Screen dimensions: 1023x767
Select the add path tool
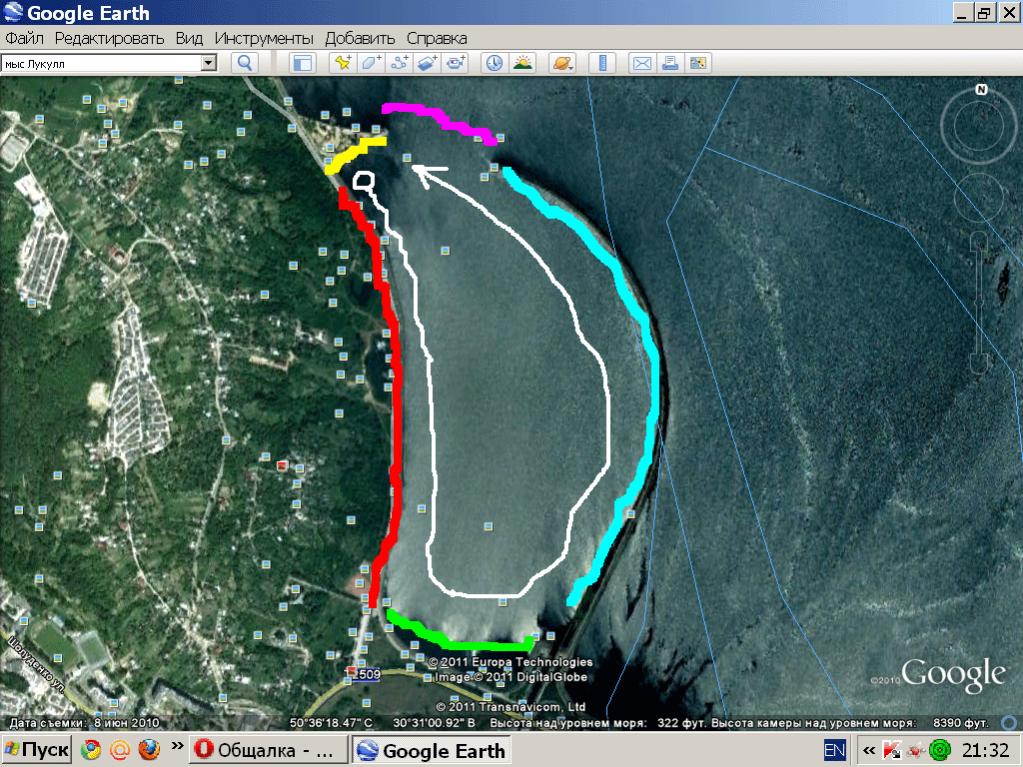coord(399,63)
